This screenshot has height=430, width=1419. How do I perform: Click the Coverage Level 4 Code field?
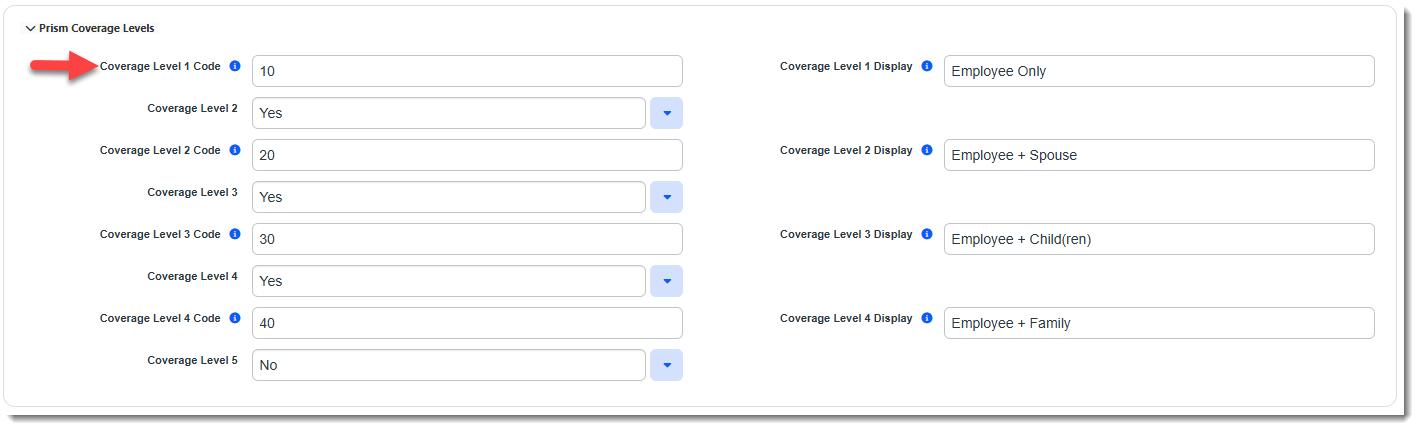[x=467, y=323]
